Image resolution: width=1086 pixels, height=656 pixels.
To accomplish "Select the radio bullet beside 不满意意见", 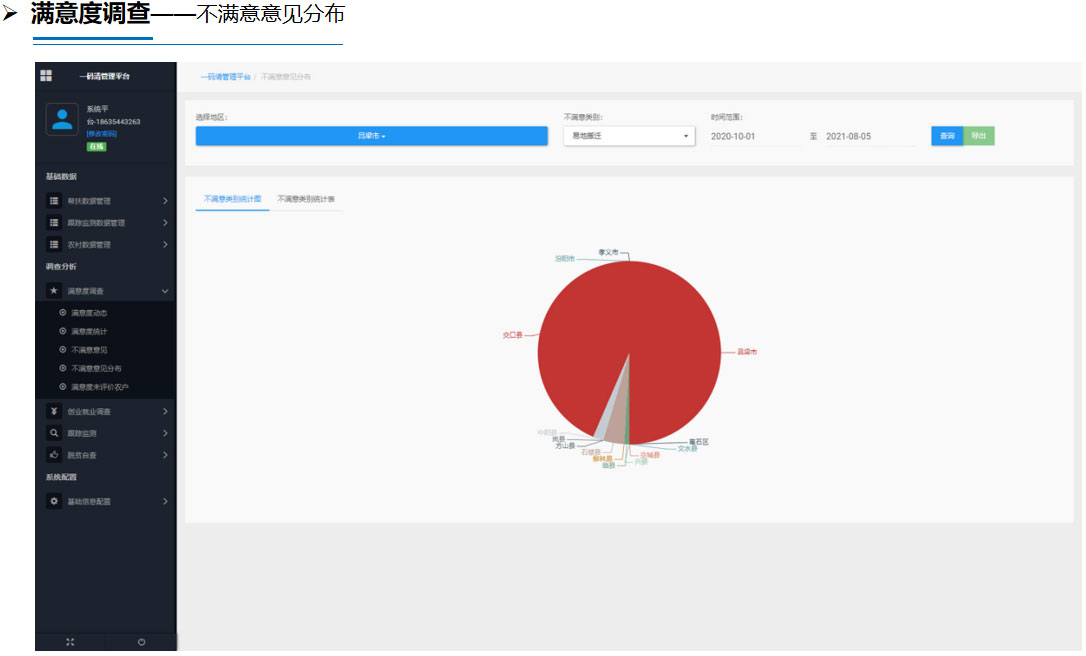I will (x=62, y=350).
